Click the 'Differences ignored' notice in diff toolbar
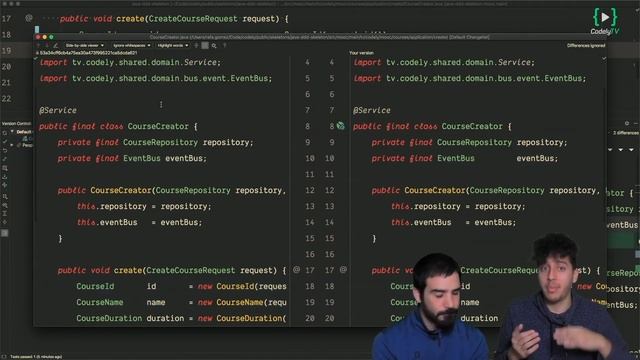 [x=586, y=45]
